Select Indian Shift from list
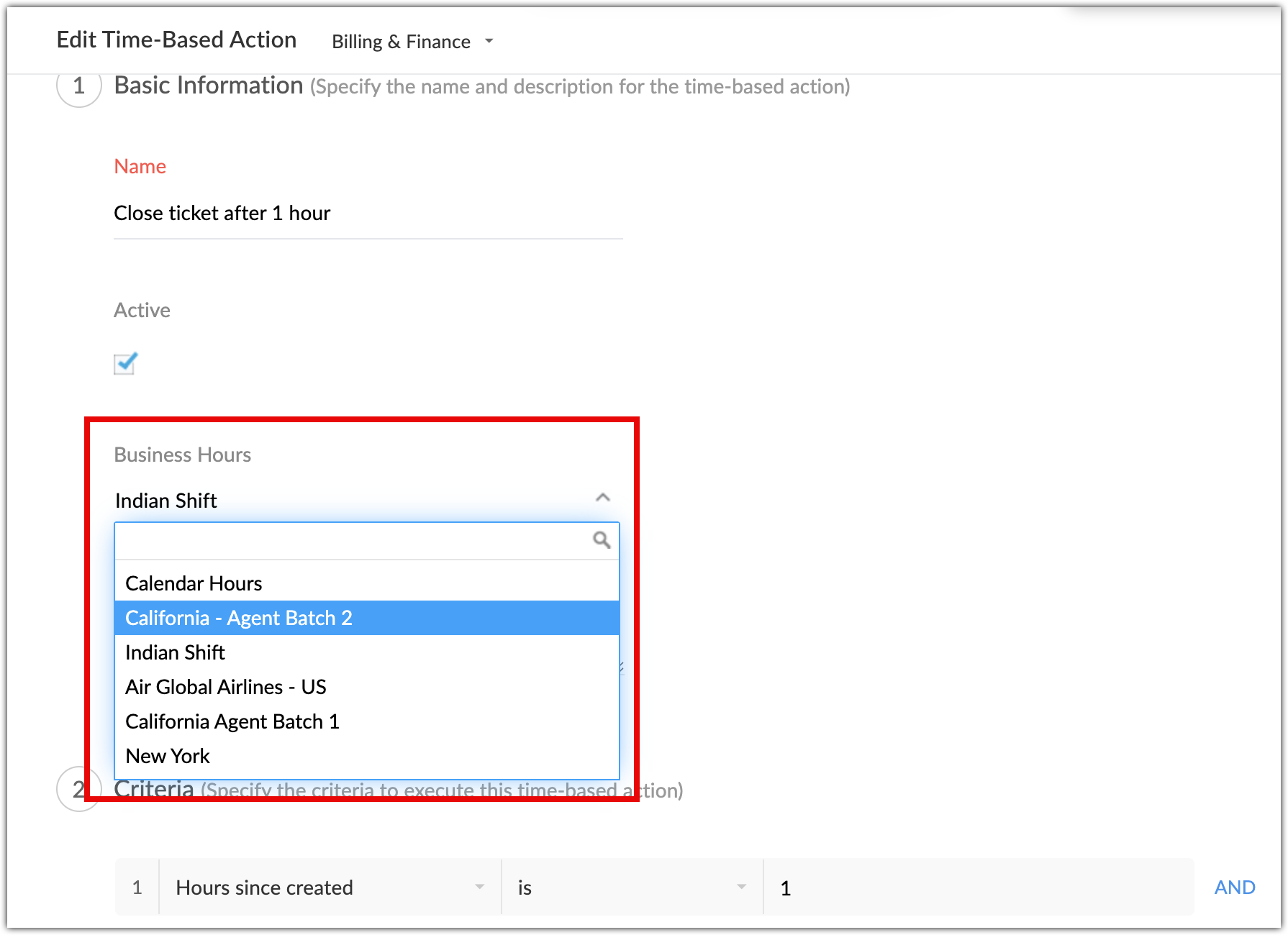1288x935 pixels. pyautogui.click(x=175, y=652)
